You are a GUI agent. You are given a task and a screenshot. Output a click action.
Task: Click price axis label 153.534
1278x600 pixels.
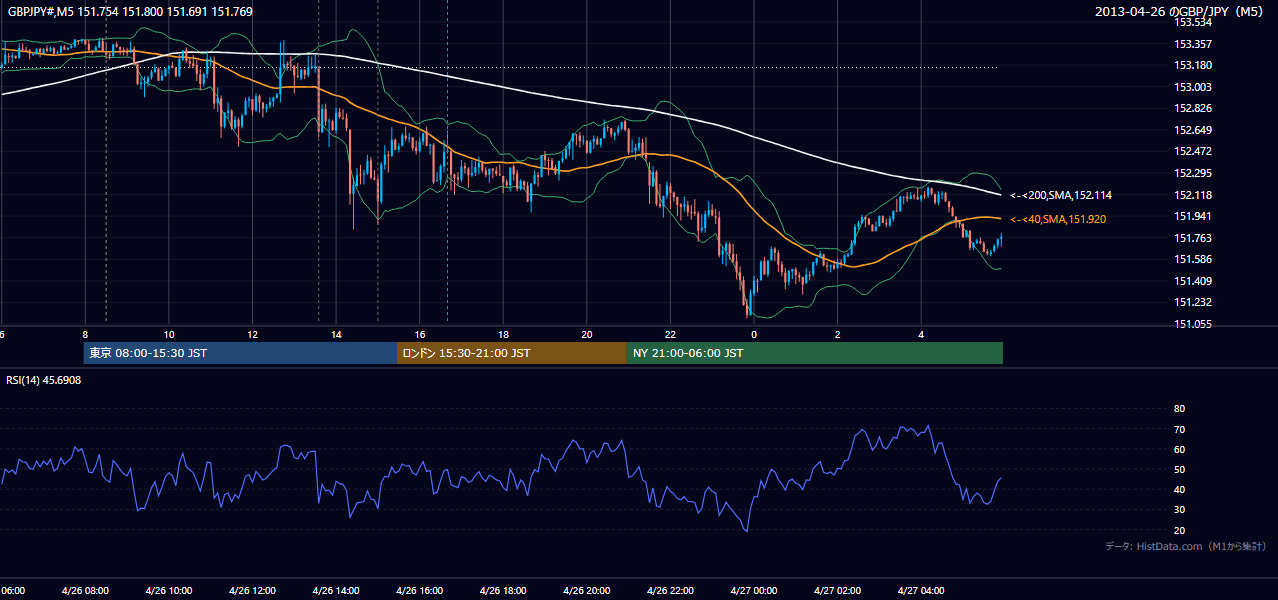[1193, 22]
